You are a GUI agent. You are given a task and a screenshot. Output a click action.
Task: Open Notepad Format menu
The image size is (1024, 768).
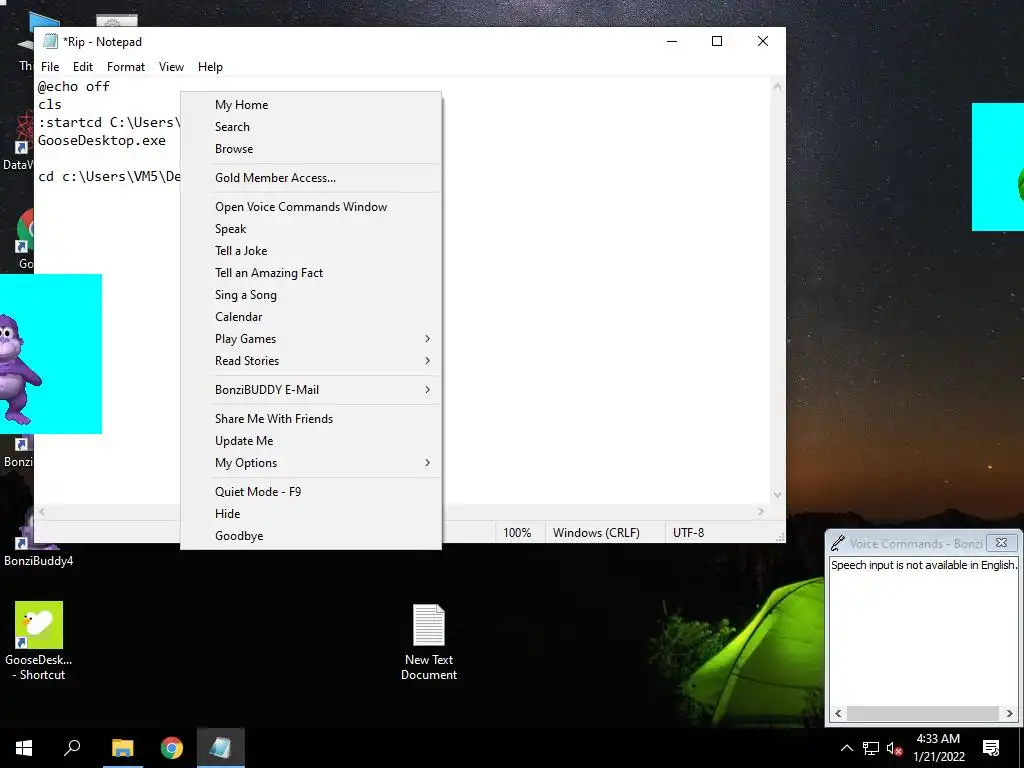point(126,67)
